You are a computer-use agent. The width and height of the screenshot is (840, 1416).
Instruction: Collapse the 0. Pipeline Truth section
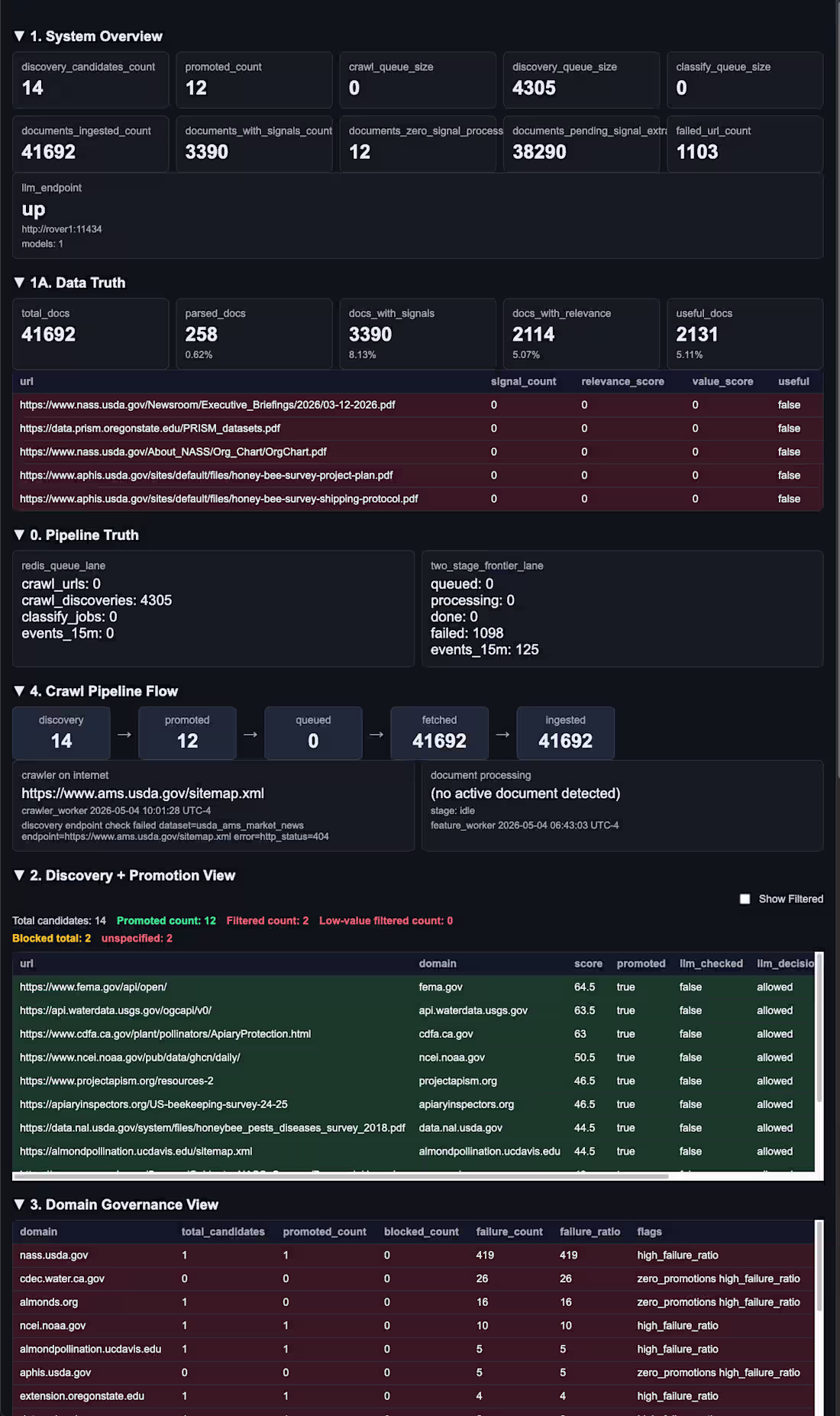point(76,535)
